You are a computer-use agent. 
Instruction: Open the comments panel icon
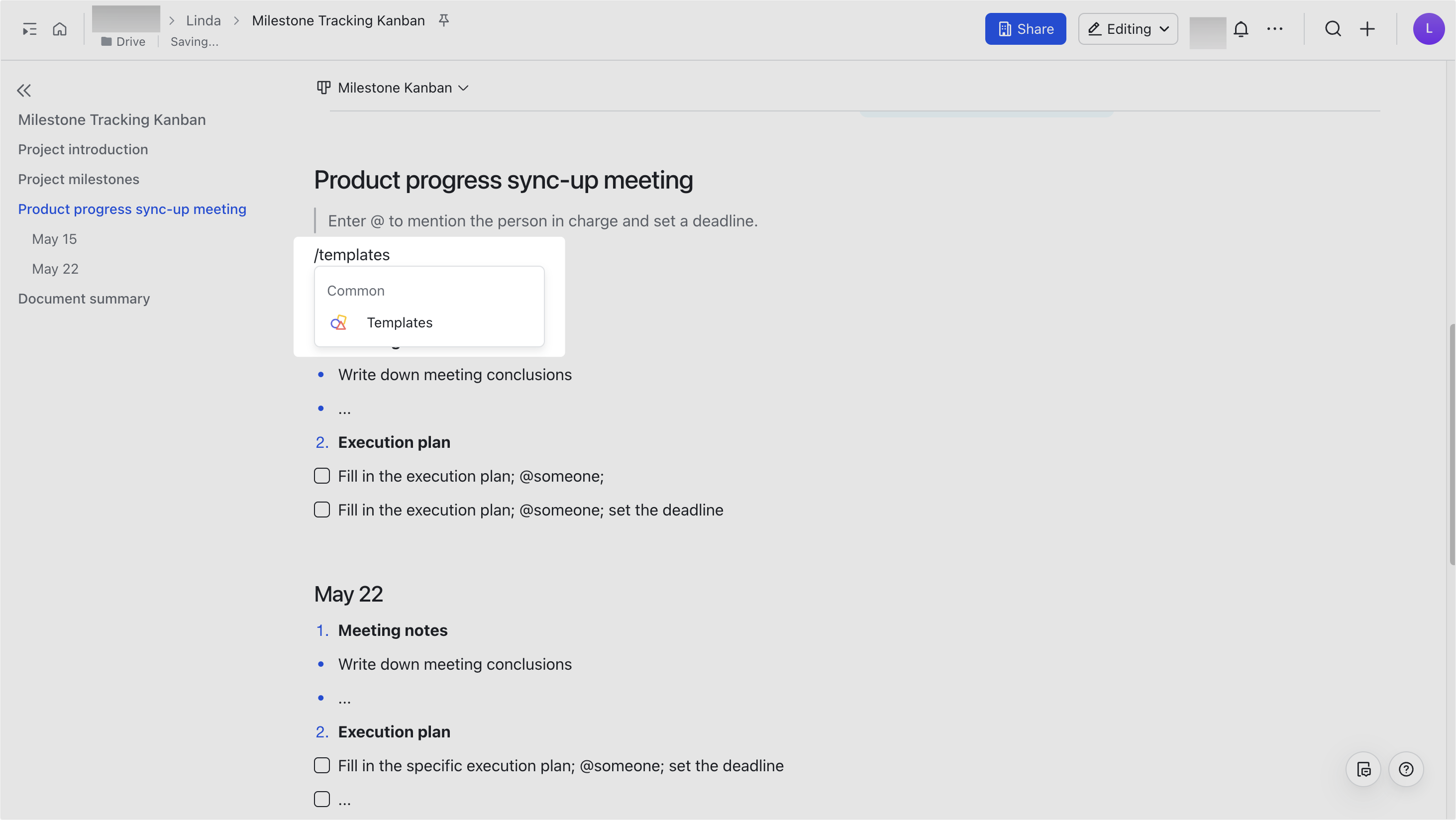1363,769
